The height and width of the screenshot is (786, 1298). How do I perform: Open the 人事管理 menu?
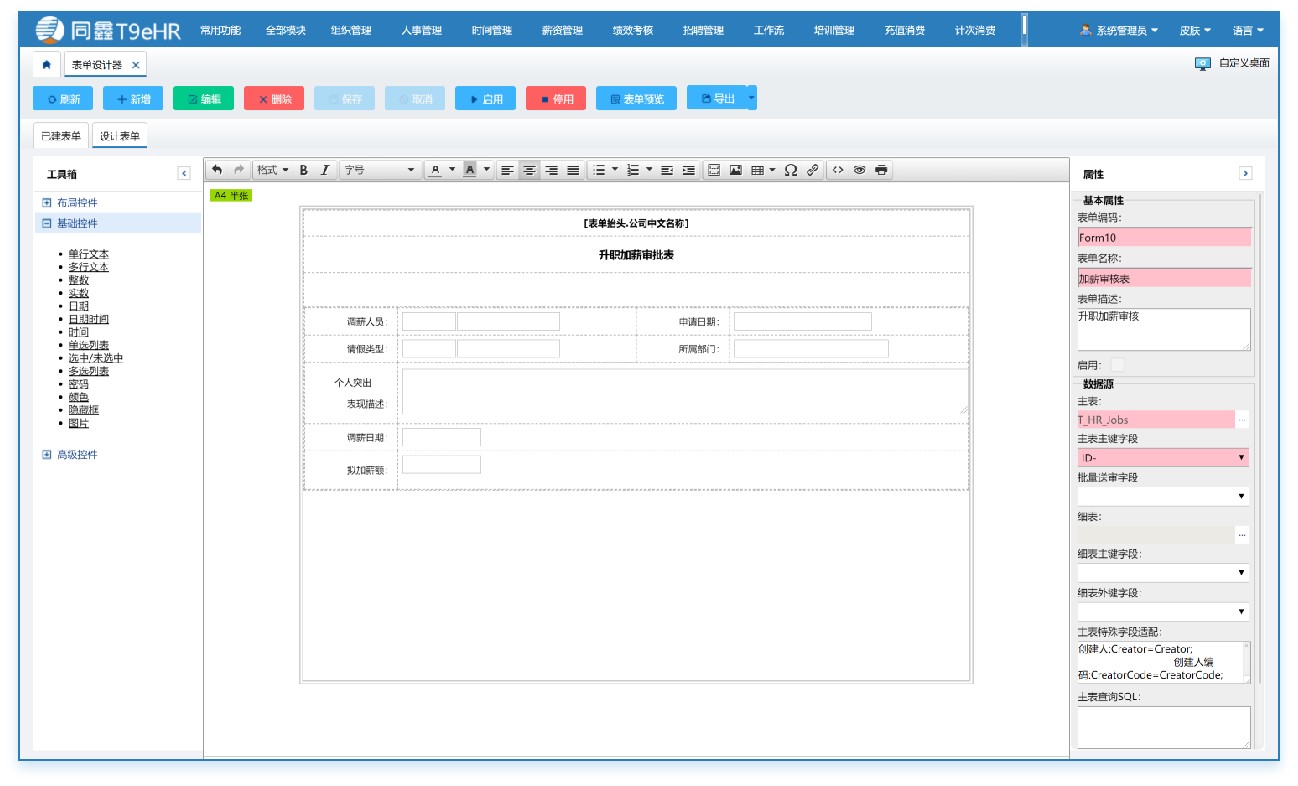421,30
